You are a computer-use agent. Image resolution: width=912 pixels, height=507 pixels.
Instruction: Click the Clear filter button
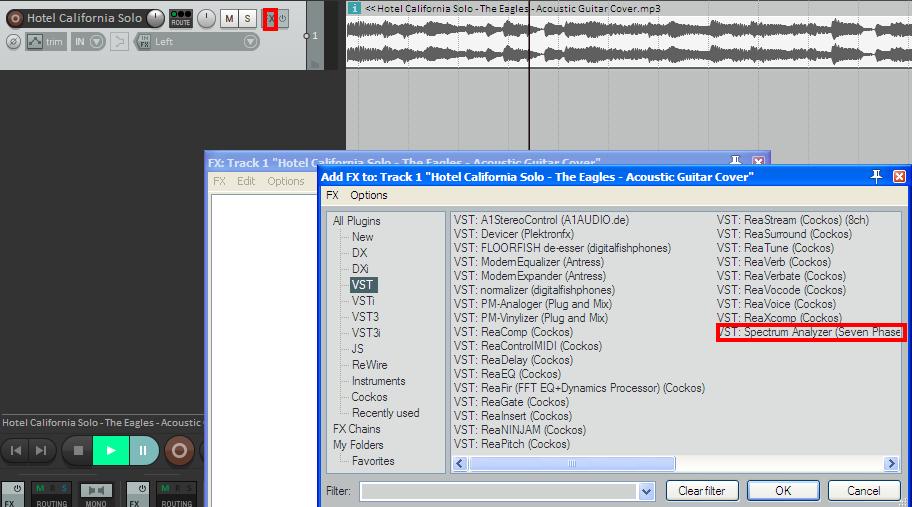(701, 491)
